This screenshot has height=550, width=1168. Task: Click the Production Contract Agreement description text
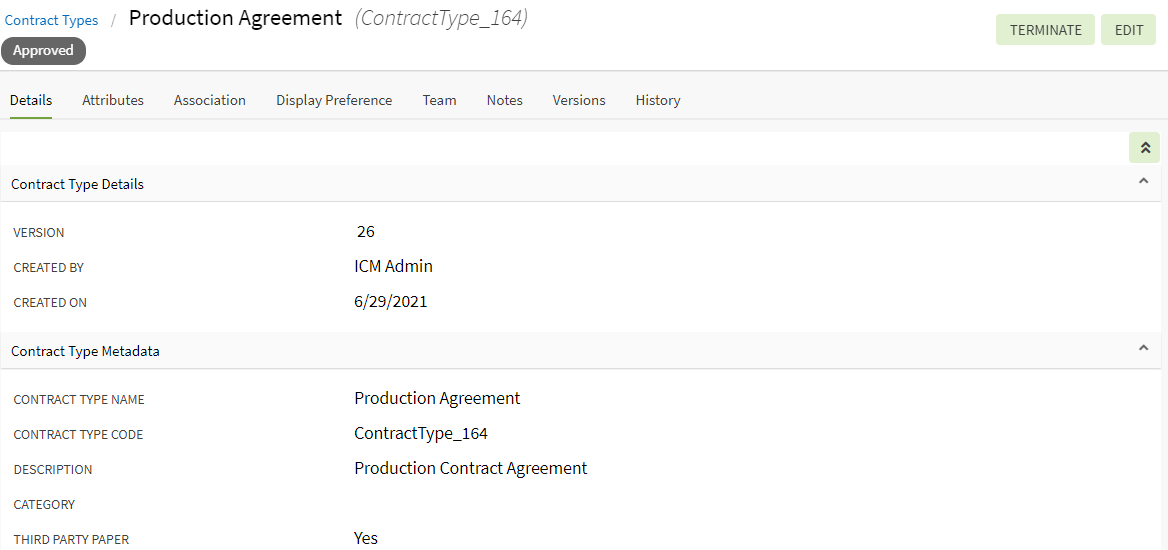470,469
